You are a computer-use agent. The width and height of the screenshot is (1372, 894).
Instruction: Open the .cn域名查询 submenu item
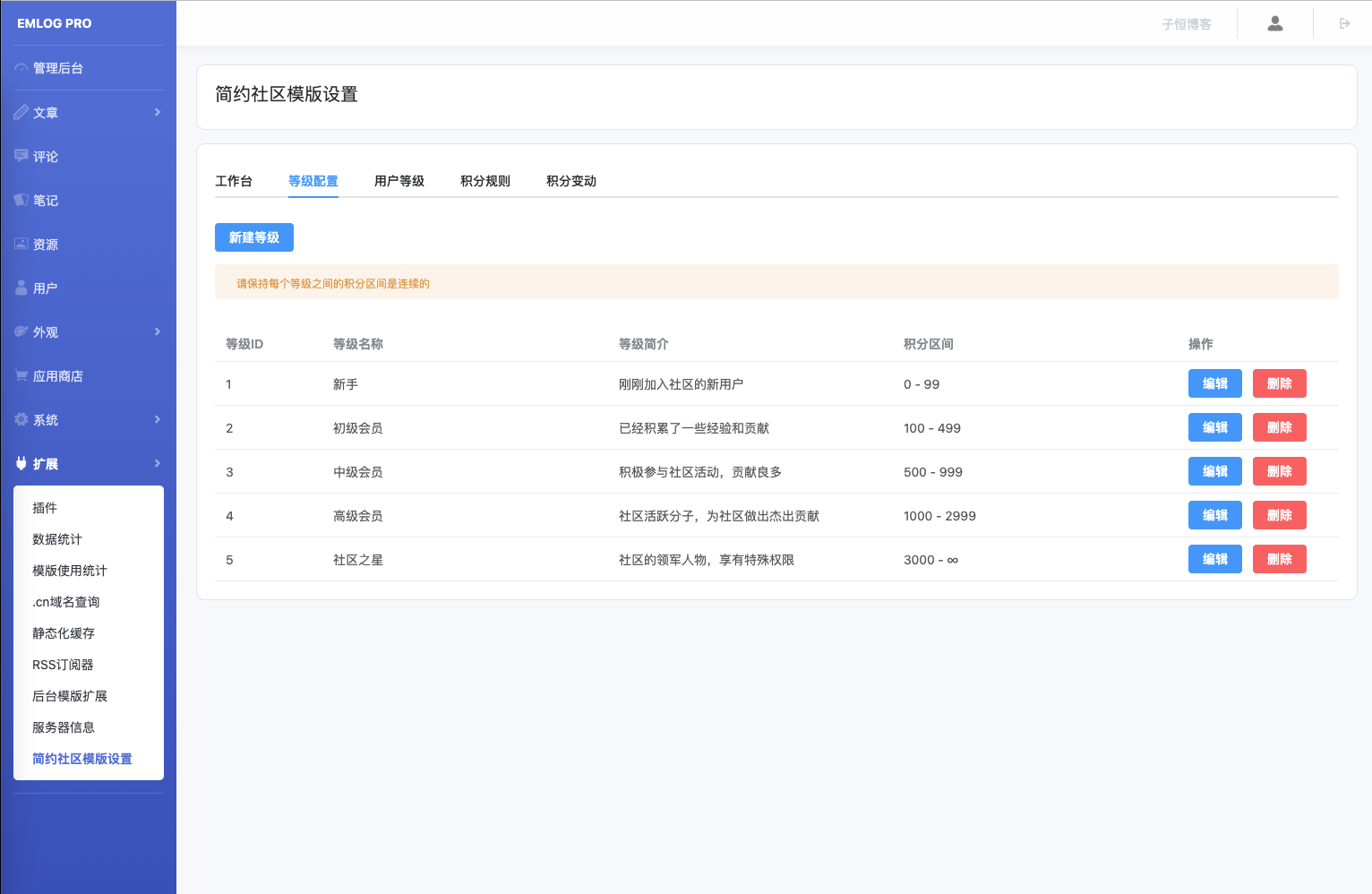tap(66, 602)
